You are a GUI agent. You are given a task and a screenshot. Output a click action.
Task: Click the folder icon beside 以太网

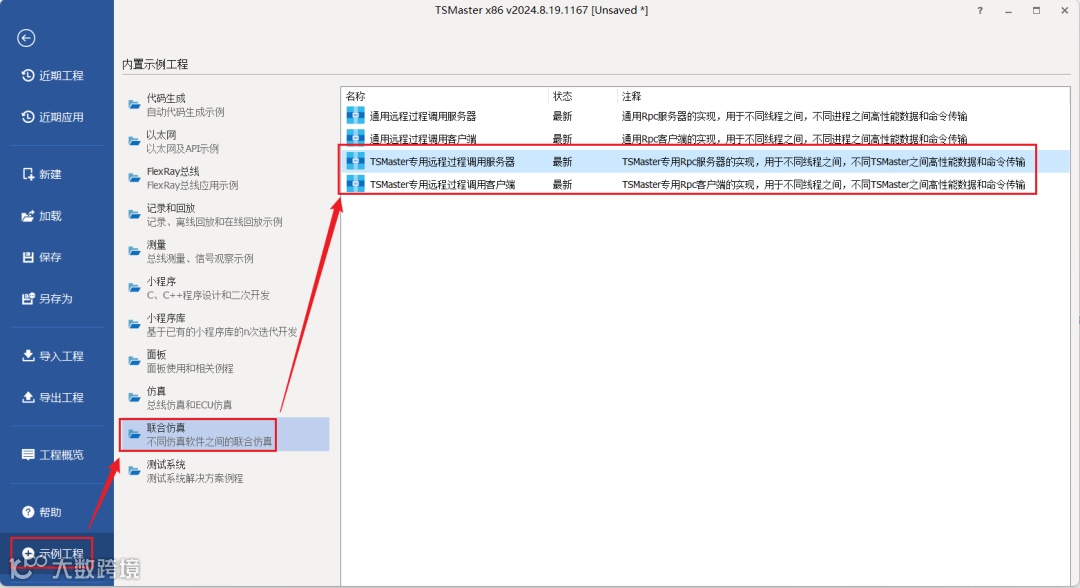click(x=134, y=141)
